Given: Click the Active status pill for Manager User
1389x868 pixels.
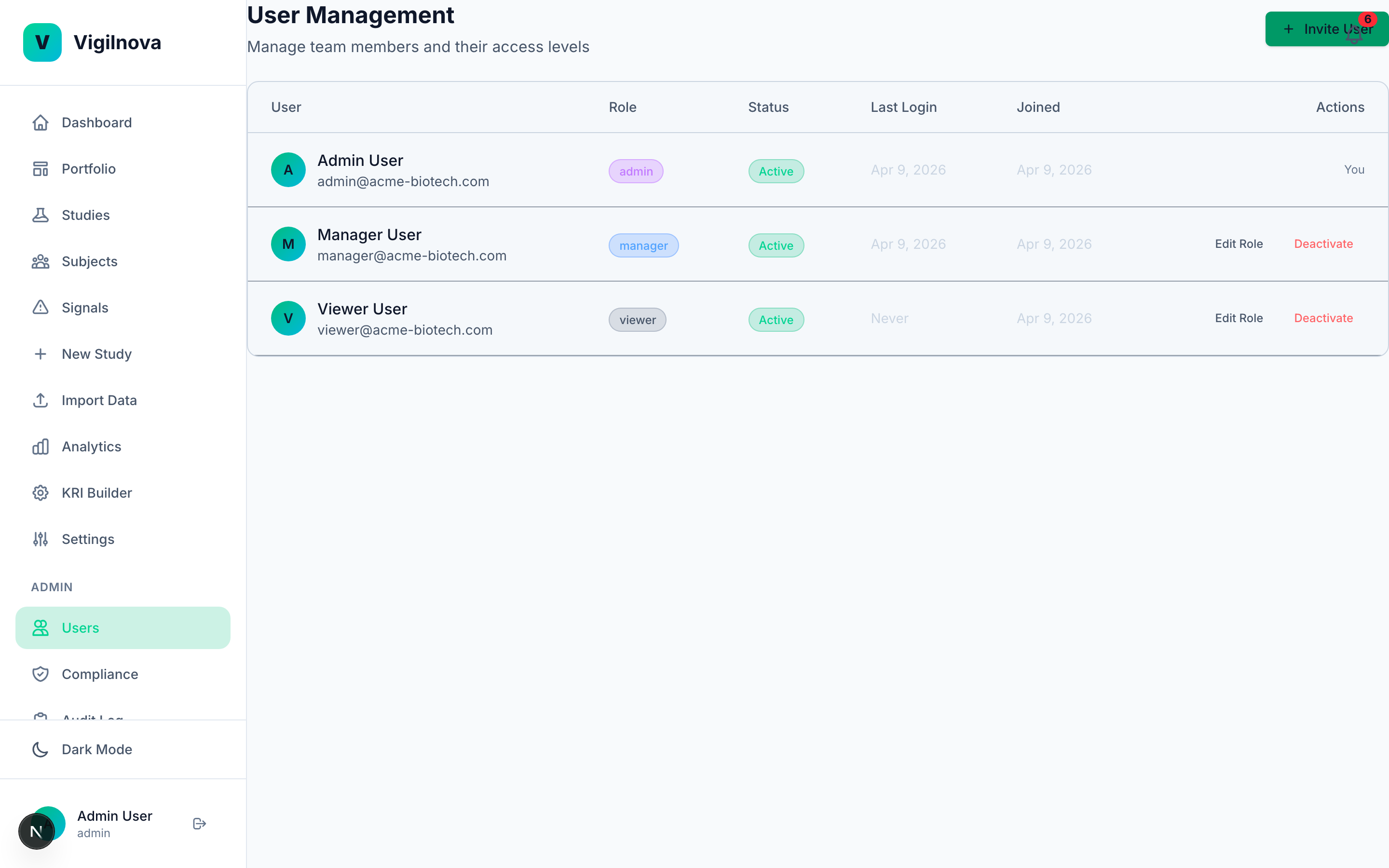Looking at the screenshot, I should click(776, 245).
